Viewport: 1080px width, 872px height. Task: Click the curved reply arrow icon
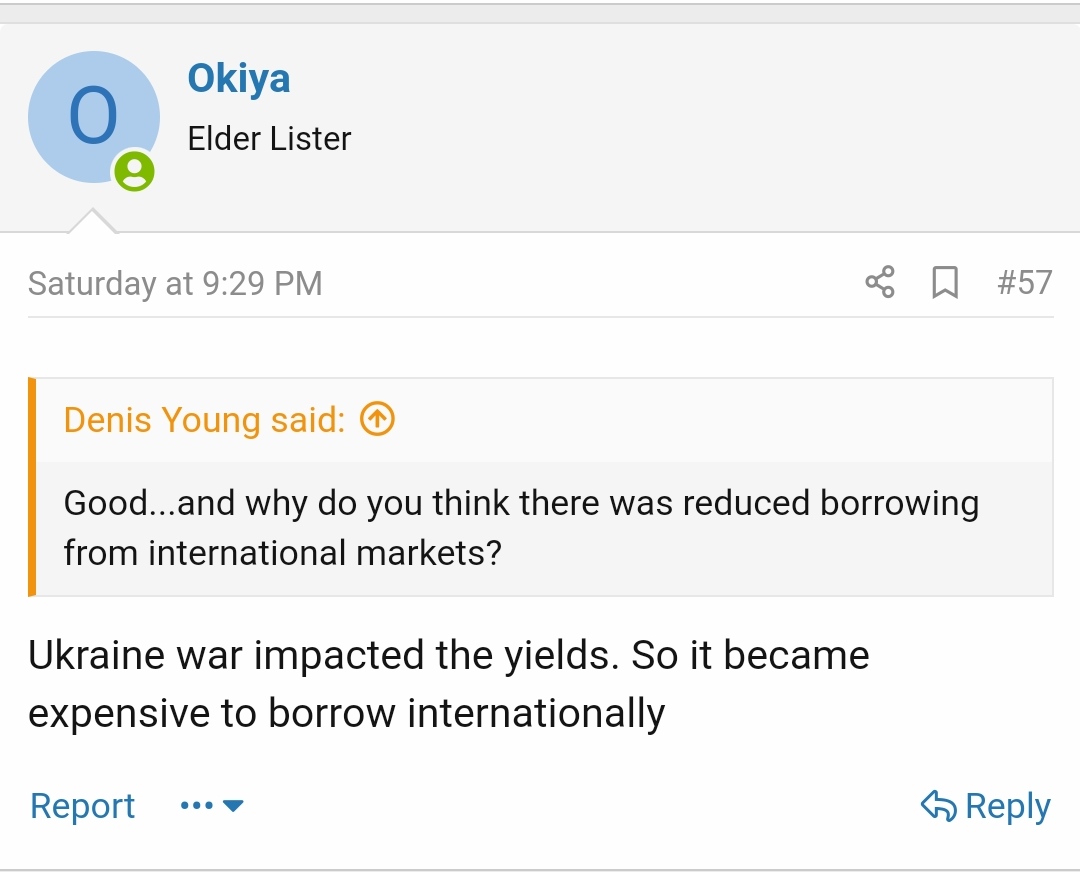938,806
